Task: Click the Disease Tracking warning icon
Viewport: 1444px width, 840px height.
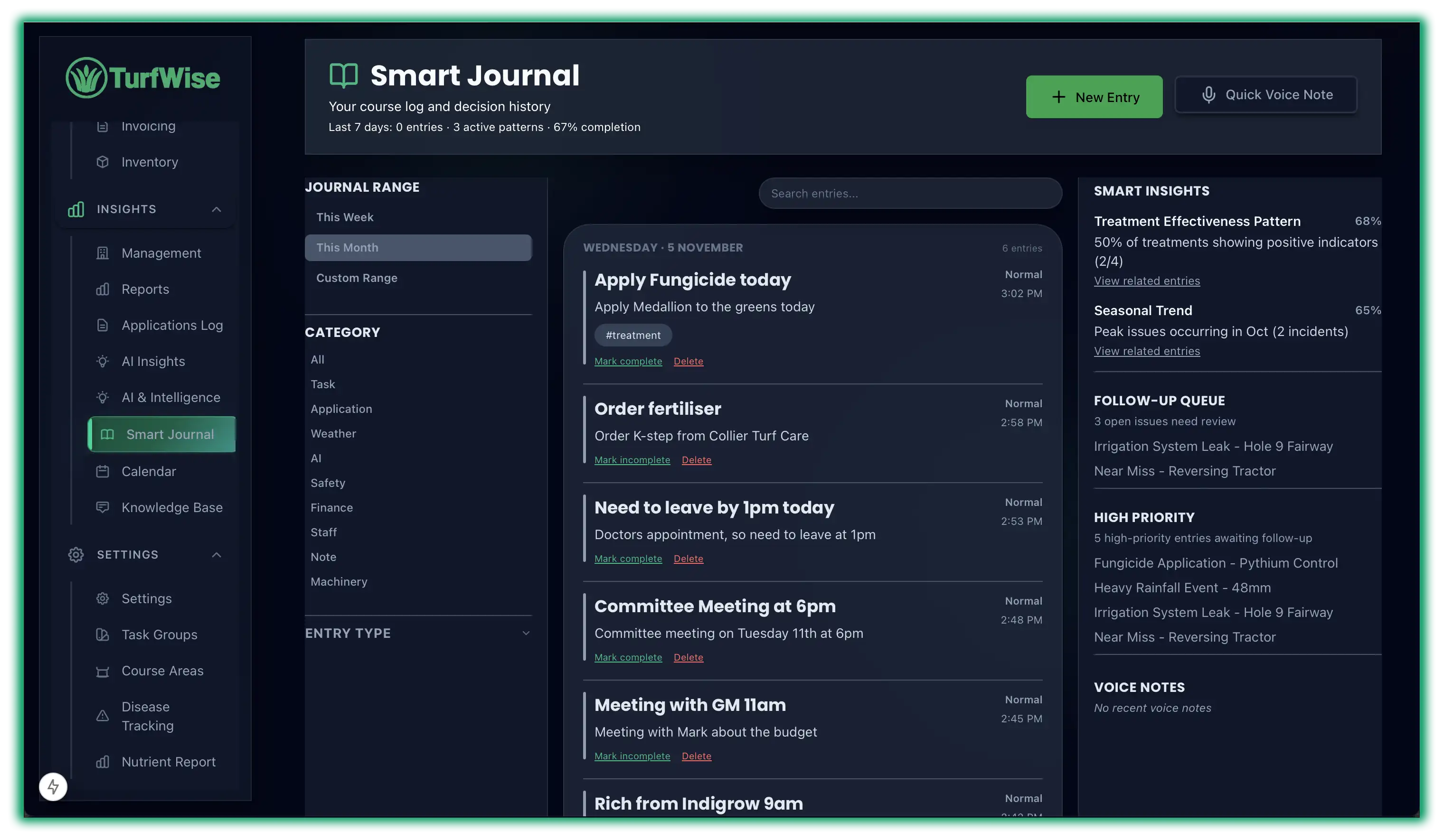Action: pyautogui.click(x=103, y=716)
